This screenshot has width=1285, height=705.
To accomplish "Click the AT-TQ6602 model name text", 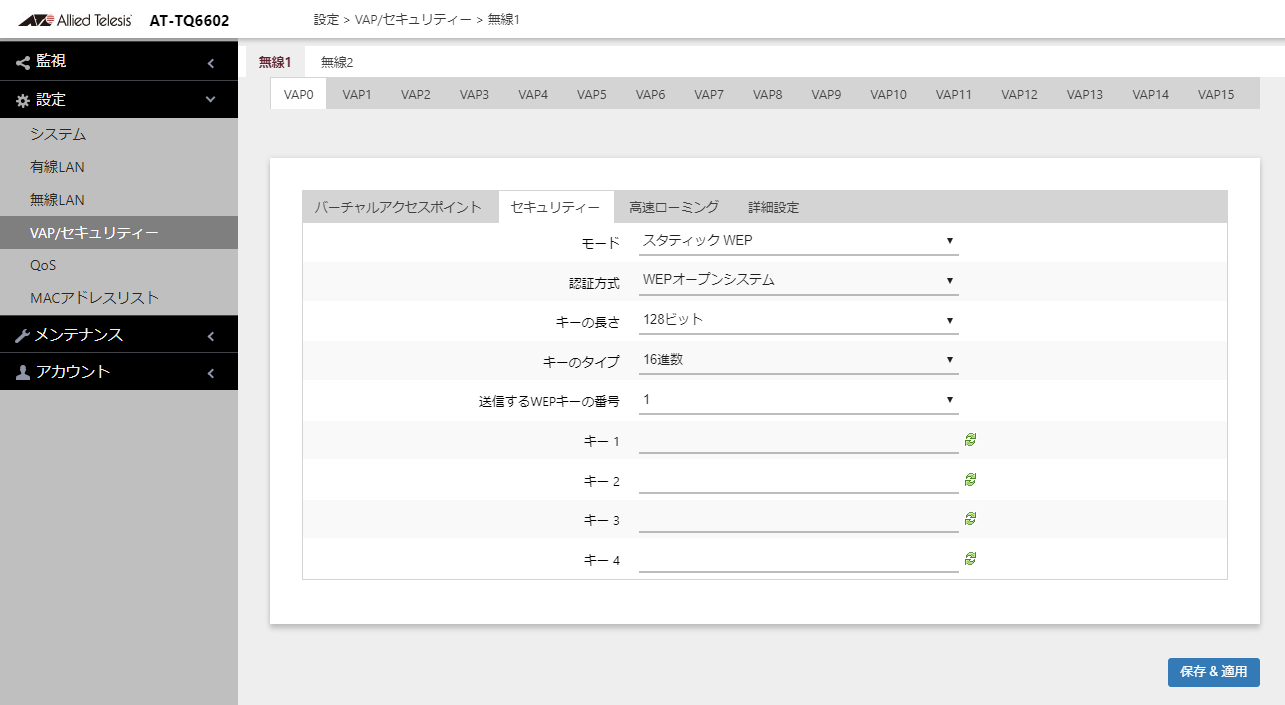I will [x=189, y=20].
